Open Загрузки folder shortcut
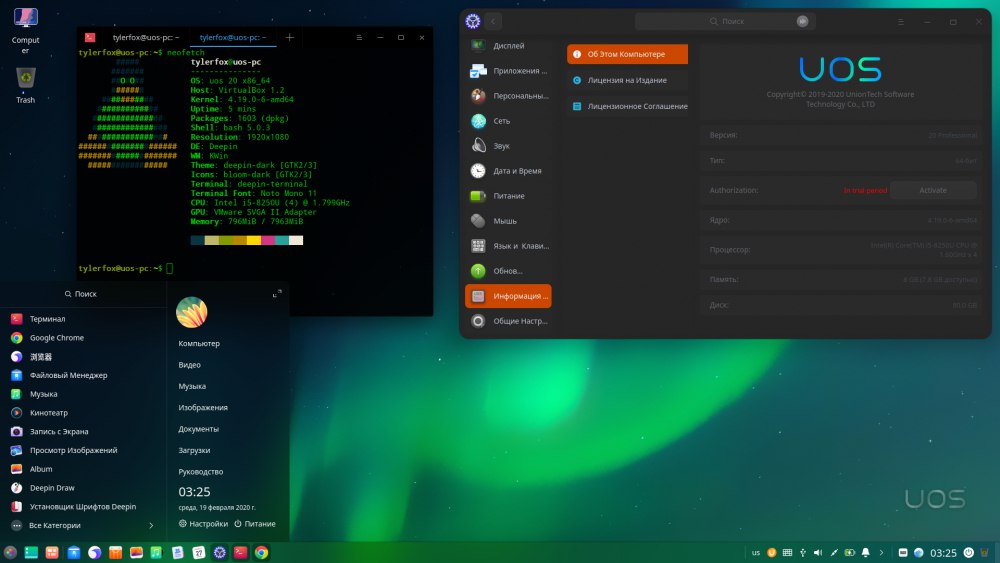The height and width of the screenshot is (563, 1000). pos(194,450)
